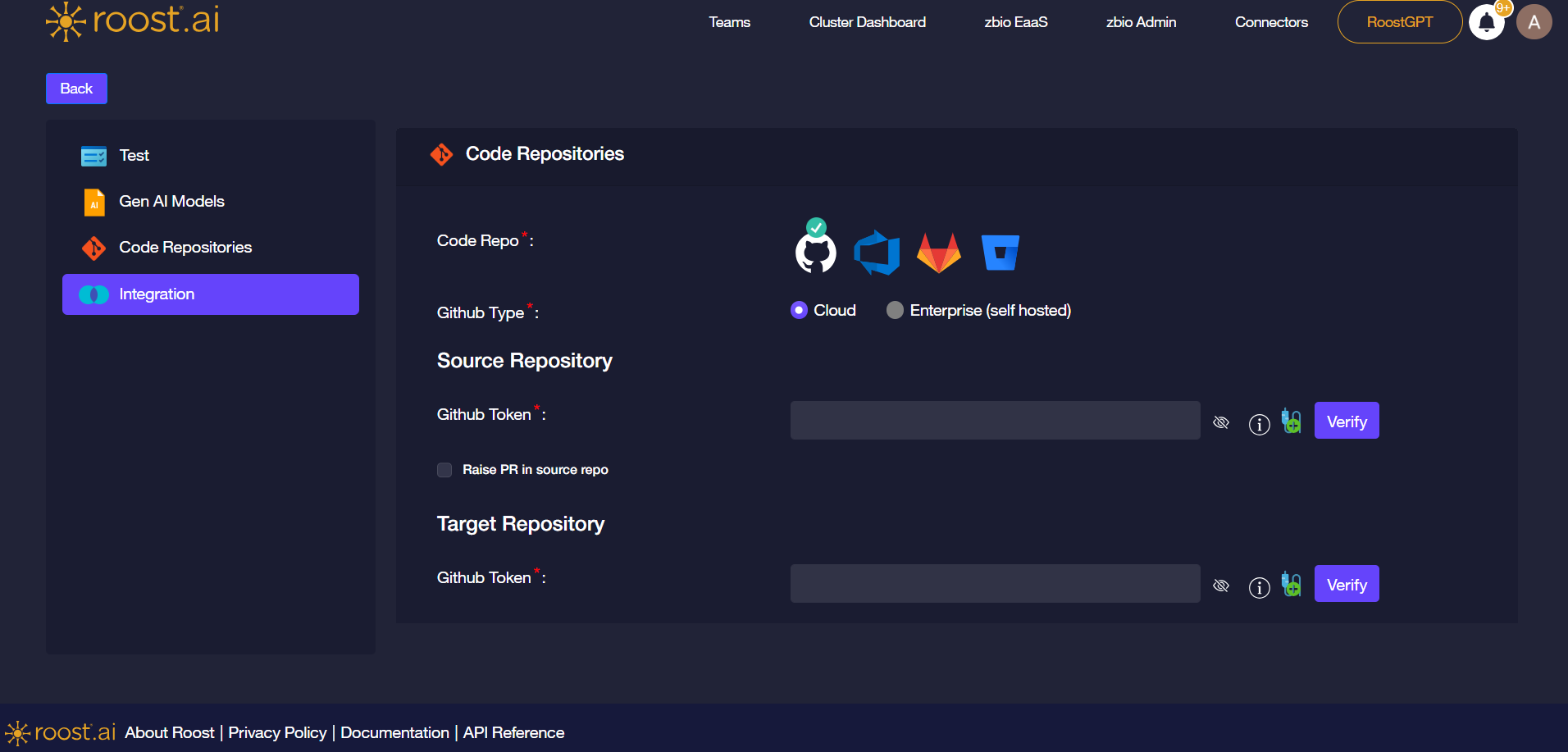
Task: Open the user avatar profile menu
Action: tap(1534, 22)
